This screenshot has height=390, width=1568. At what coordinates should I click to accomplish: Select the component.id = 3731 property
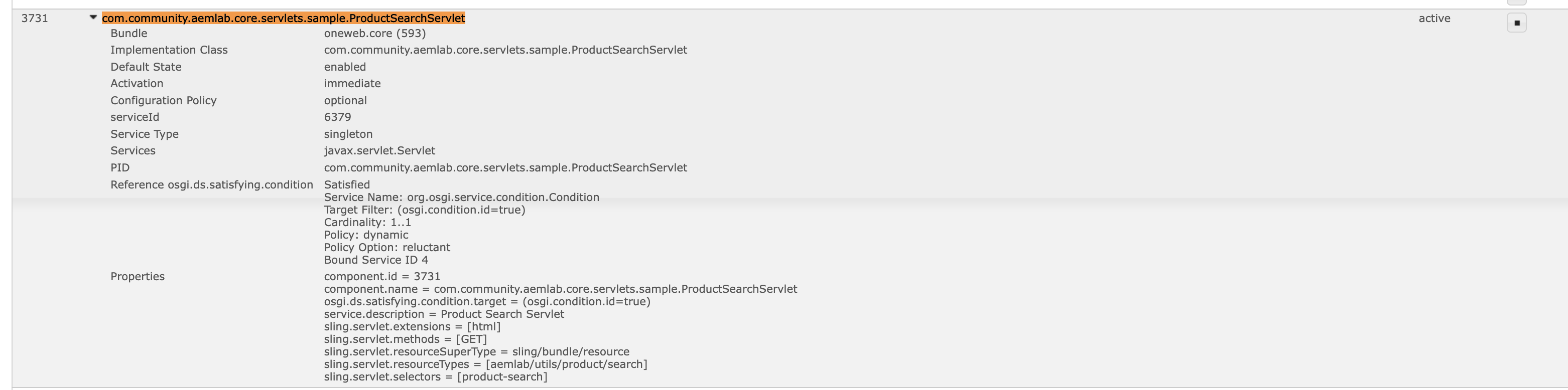point(382,276)
